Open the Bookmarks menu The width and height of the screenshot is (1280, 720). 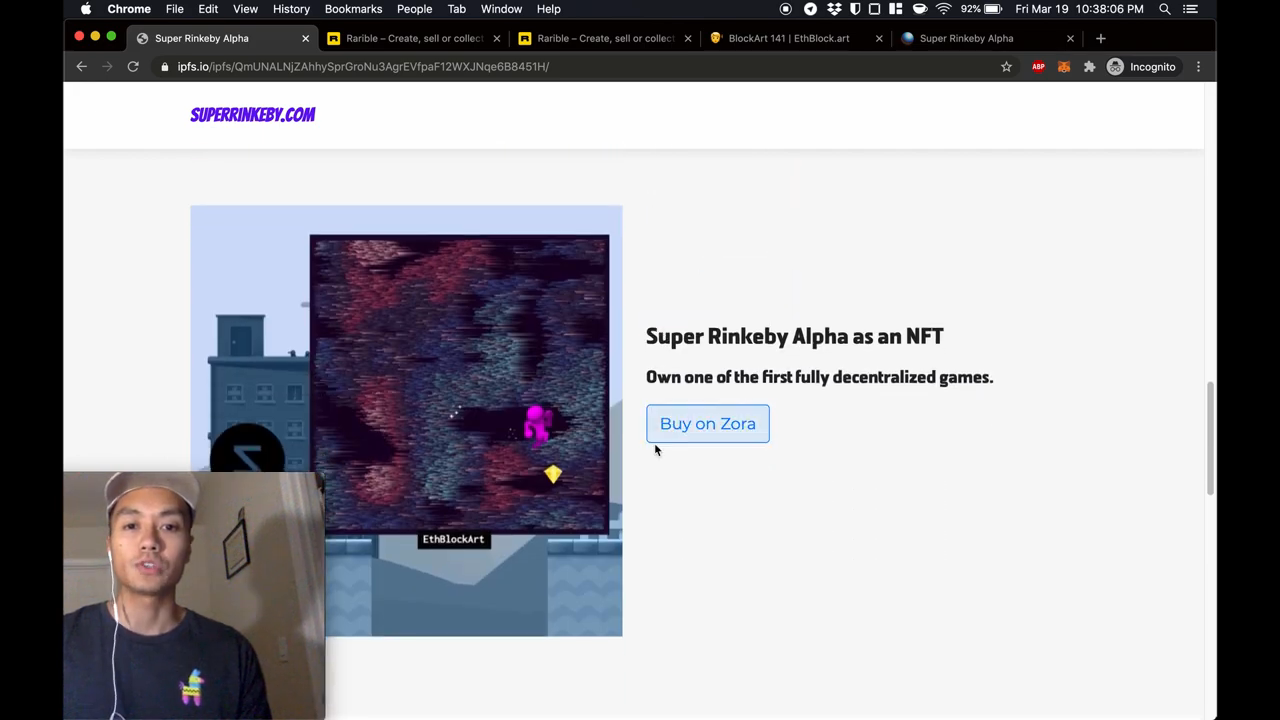353,9
